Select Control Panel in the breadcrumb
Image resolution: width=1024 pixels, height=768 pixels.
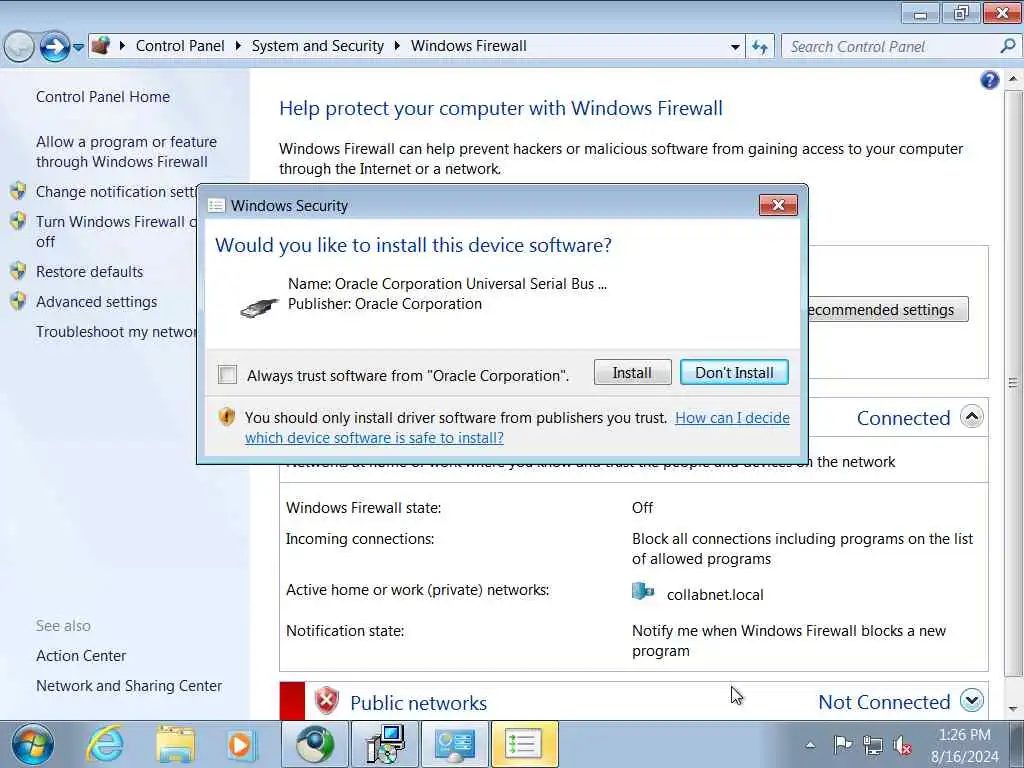180,46
